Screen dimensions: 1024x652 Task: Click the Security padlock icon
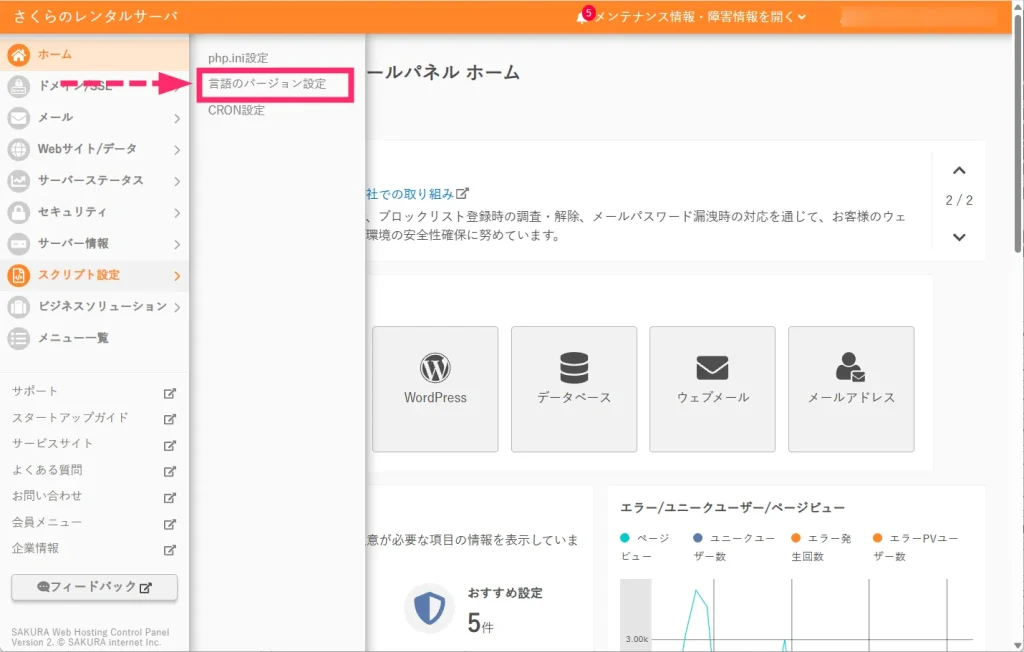pos(18,212)
